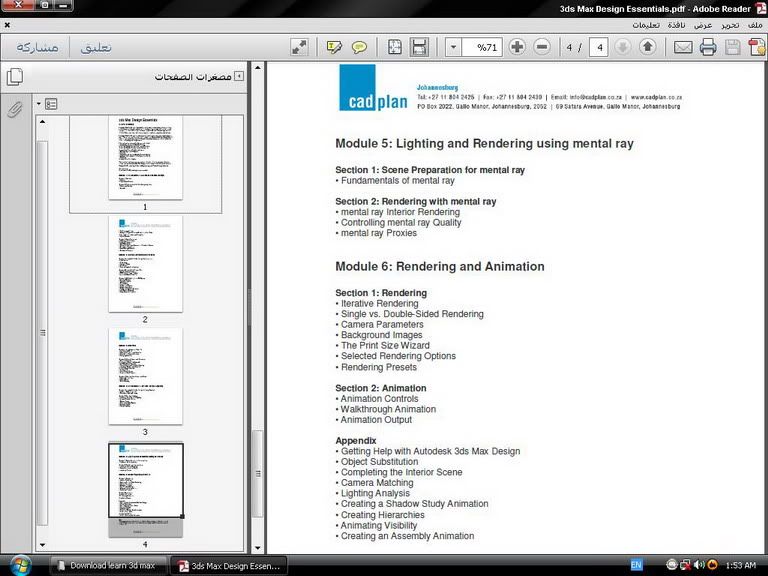Click thumbnails panel scroll up arrow

43,121
